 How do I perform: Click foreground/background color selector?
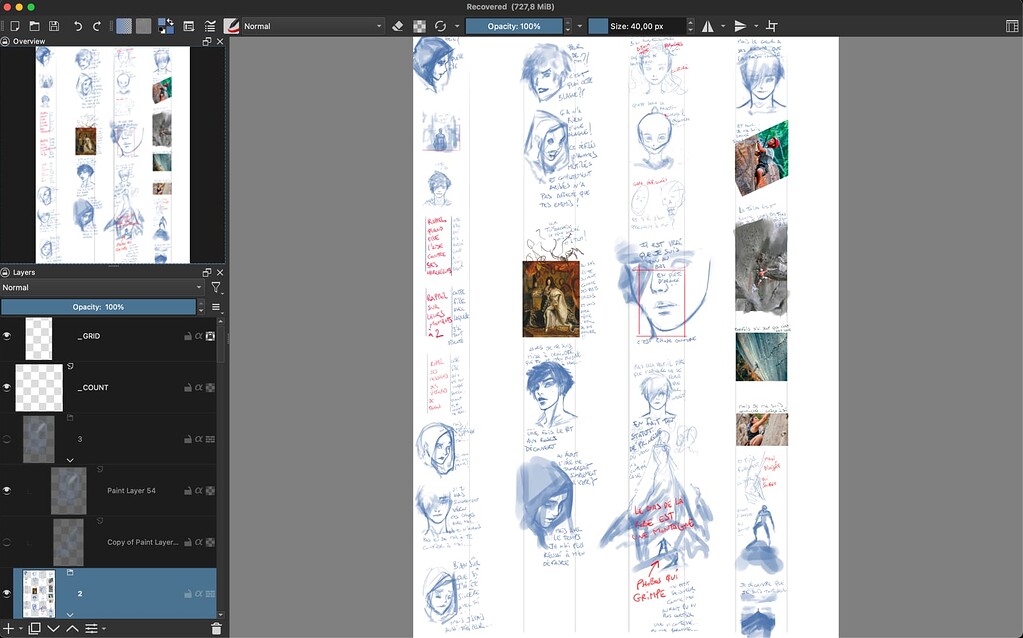point(166,26)
